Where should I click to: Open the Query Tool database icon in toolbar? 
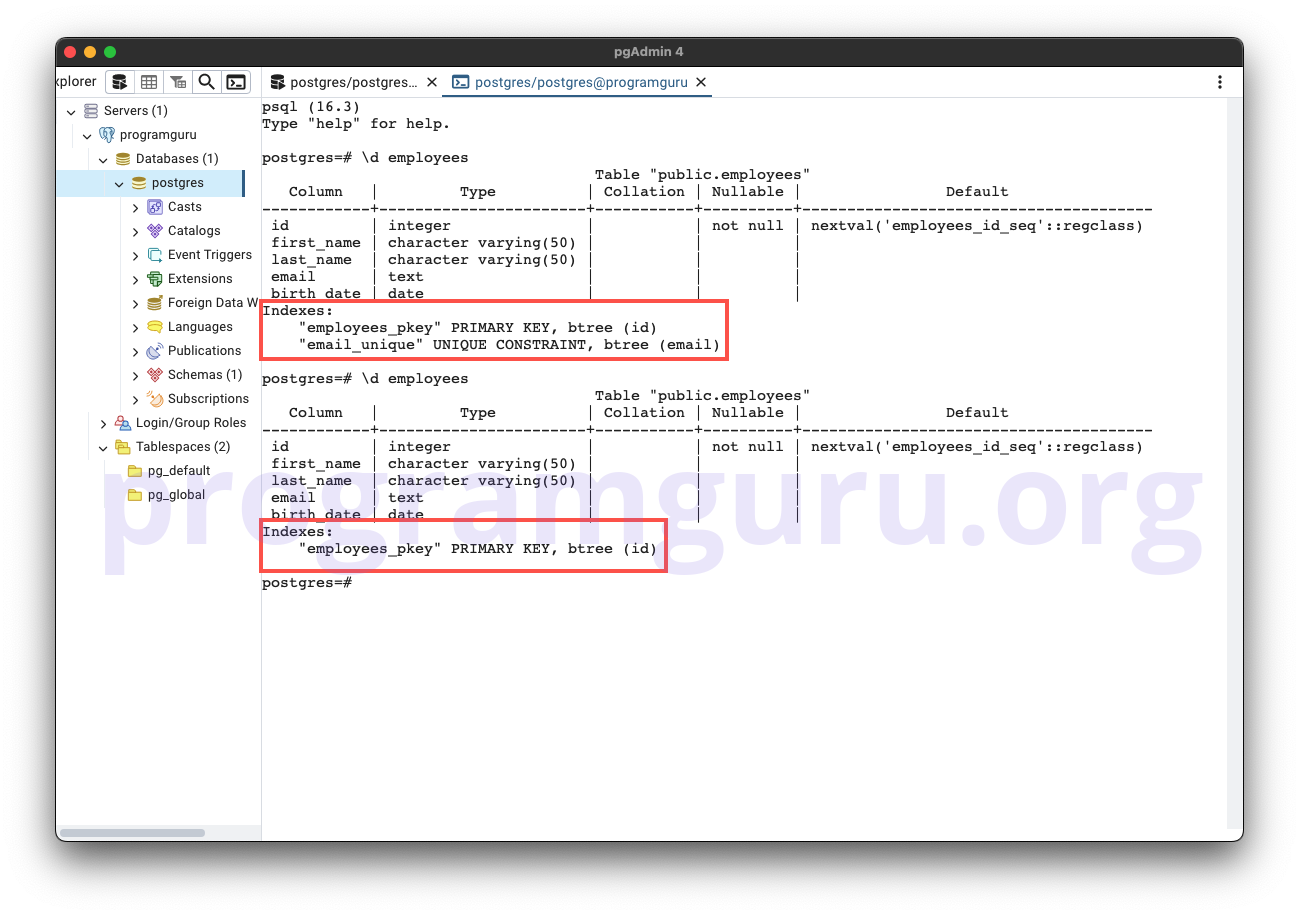pyautogui.click(x=119, y=82)
